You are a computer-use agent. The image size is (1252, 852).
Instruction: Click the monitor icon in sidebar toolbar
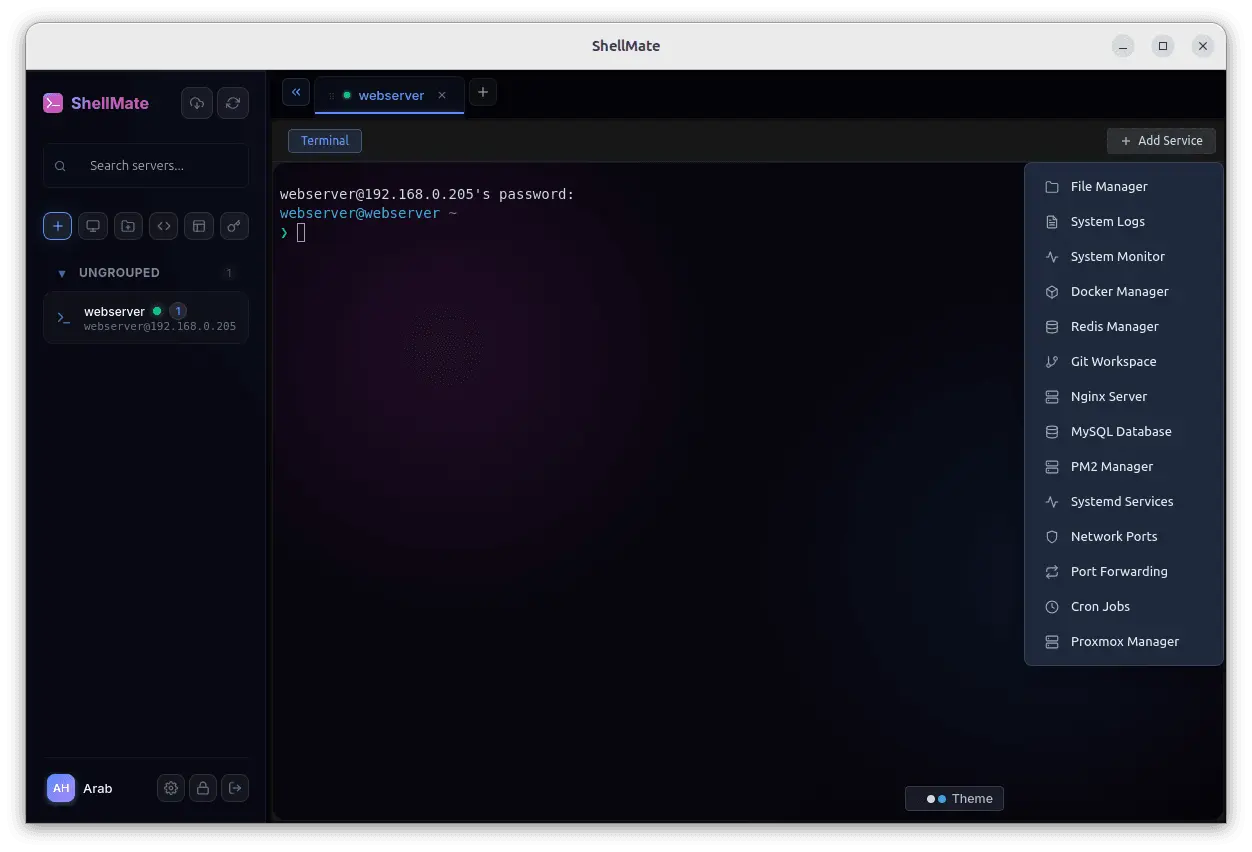tap(93, 226)
